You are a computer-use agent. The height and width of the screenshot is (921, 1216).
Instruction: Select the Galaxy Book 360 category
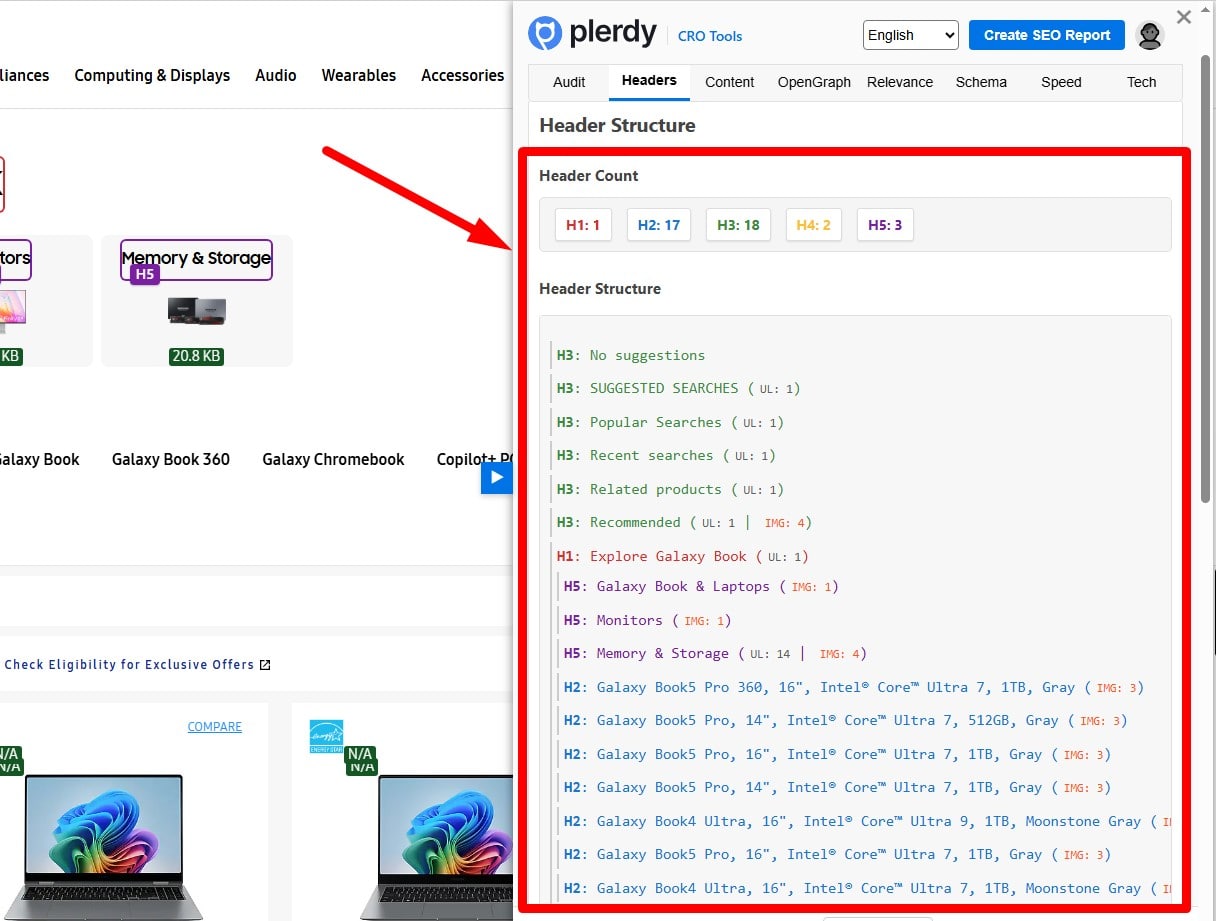tap(171, 459)
